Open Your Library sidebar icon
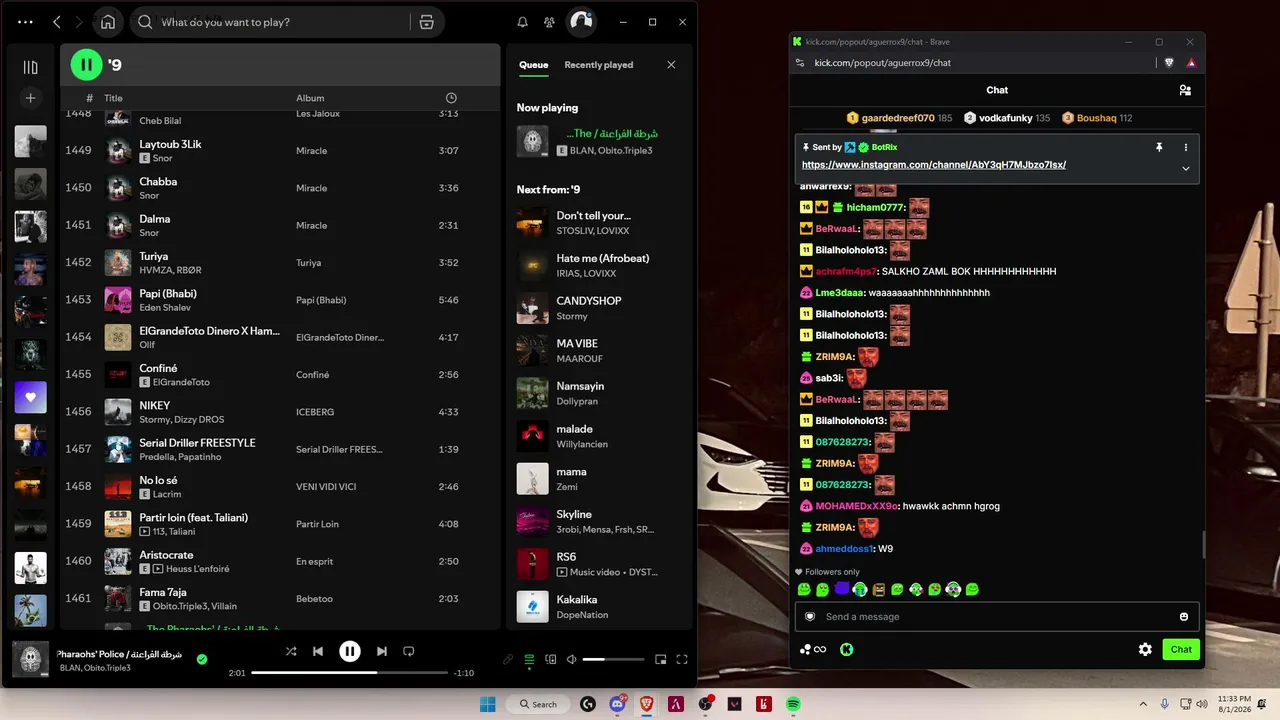This screenshot has width=1280, height=720. click(30, 67)
